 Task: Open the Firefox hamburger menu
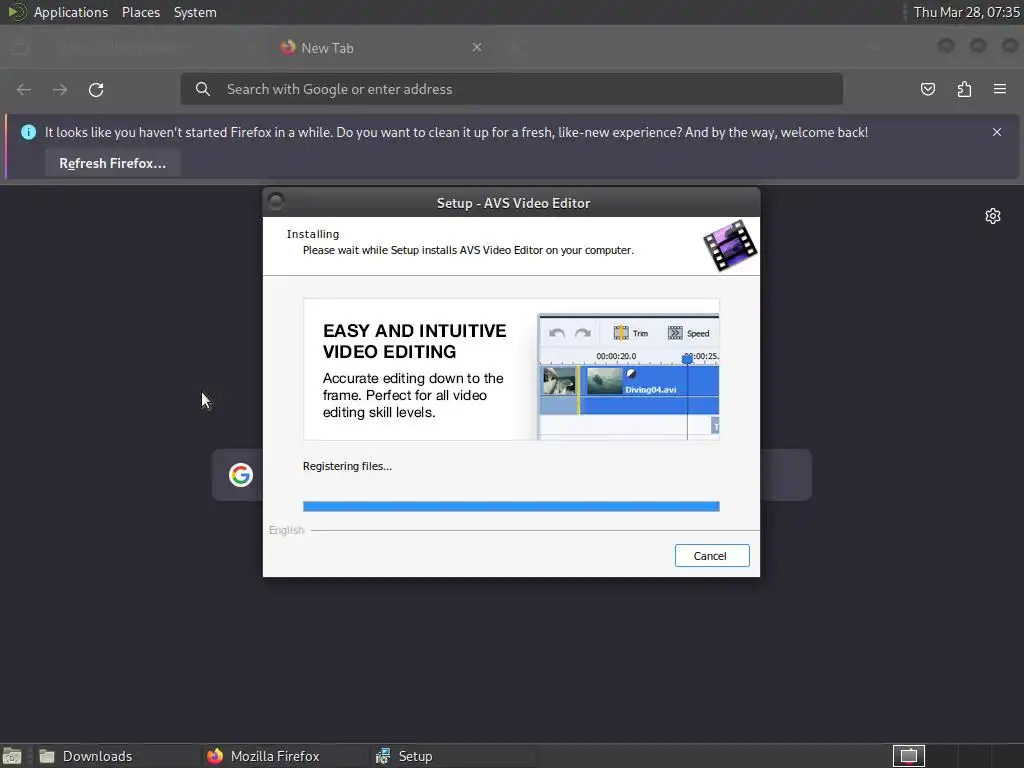pos(1000,89)
